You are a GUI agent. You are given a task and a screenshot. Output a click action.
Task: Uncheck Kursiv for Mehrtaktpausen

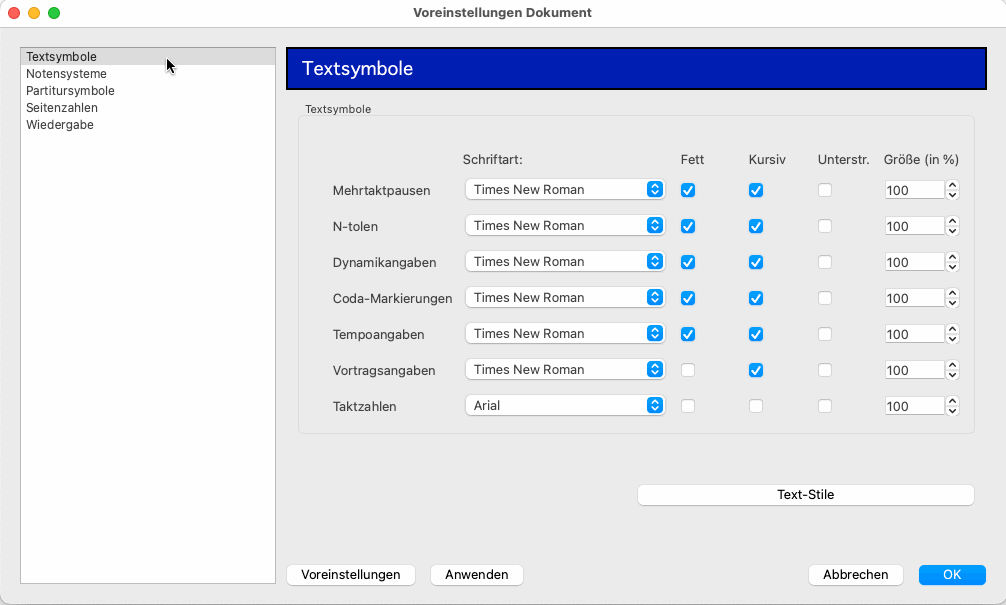point(756,190)
